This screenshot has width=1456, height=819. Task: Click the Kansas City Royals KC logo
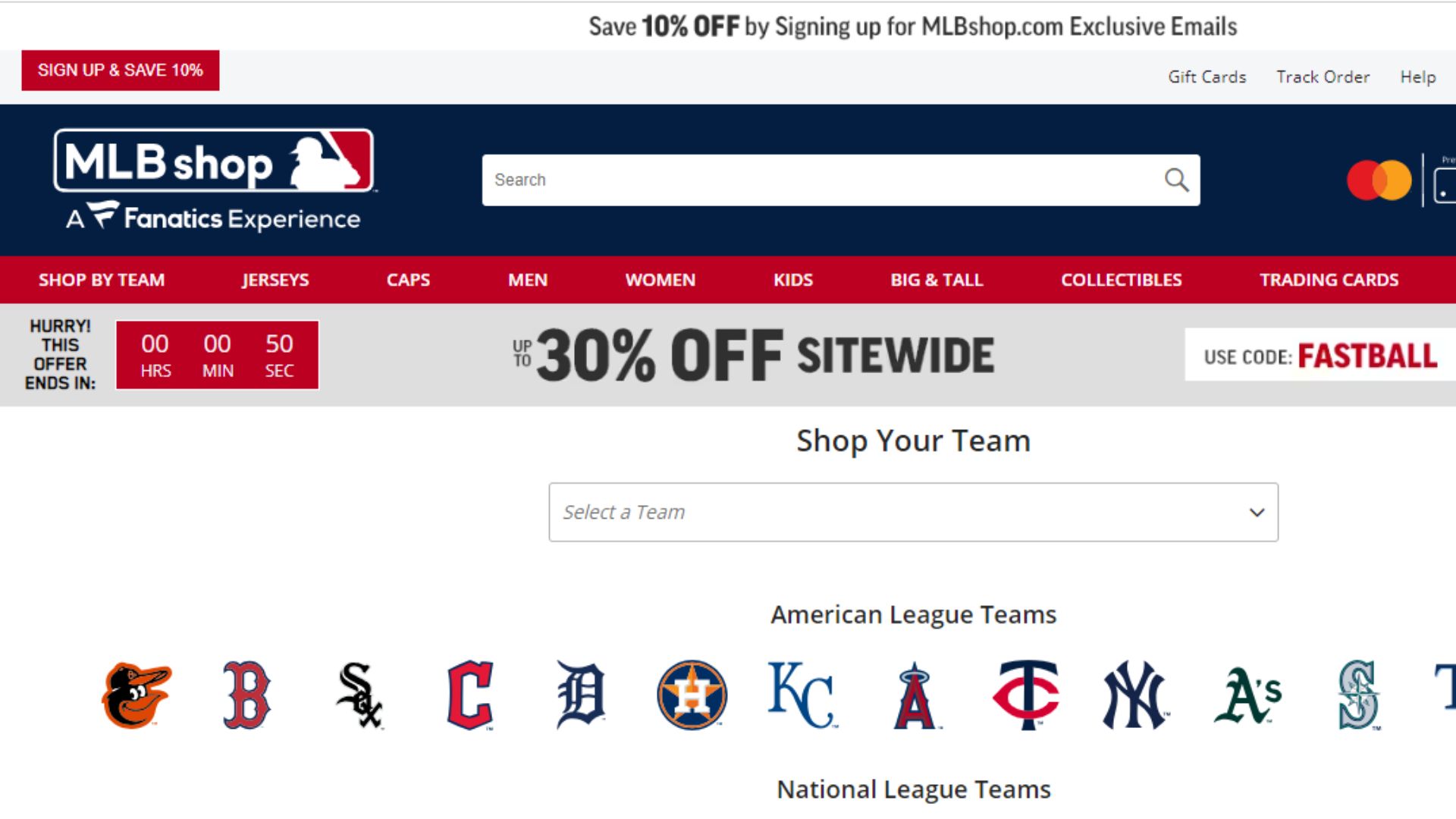click(x=802, y=695)
